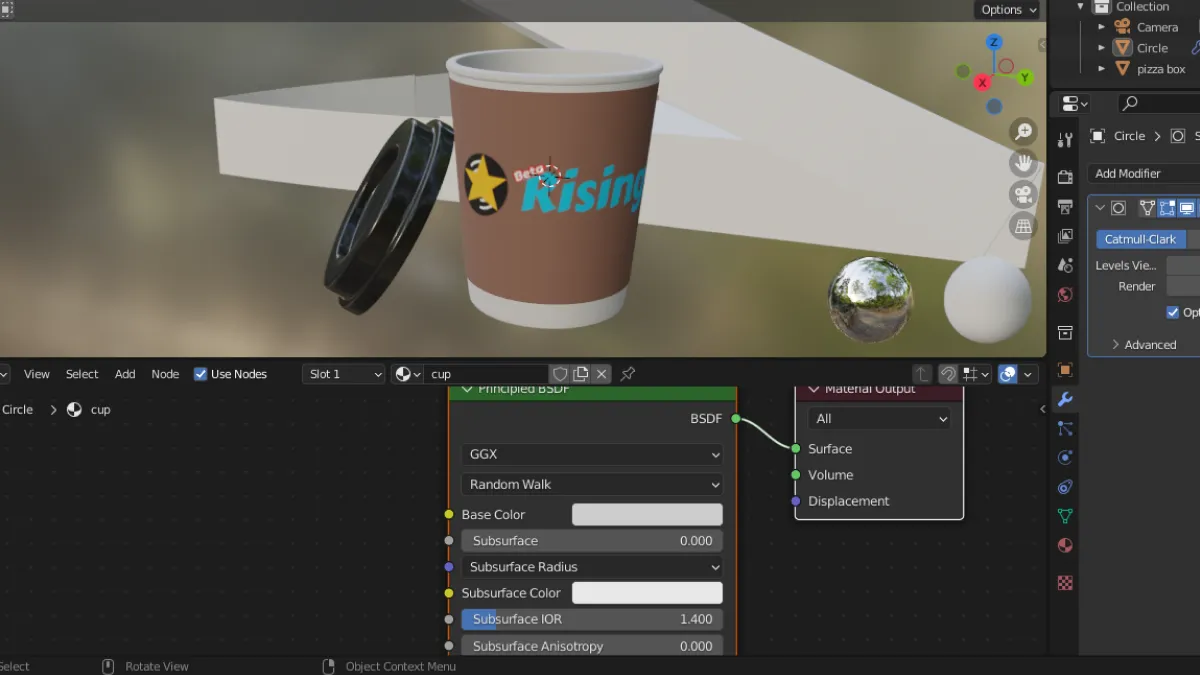Expand the pizza box item in outliner
This screenshot has height=675, width=1201.
pyautogui.click(x=1102, y=69)
